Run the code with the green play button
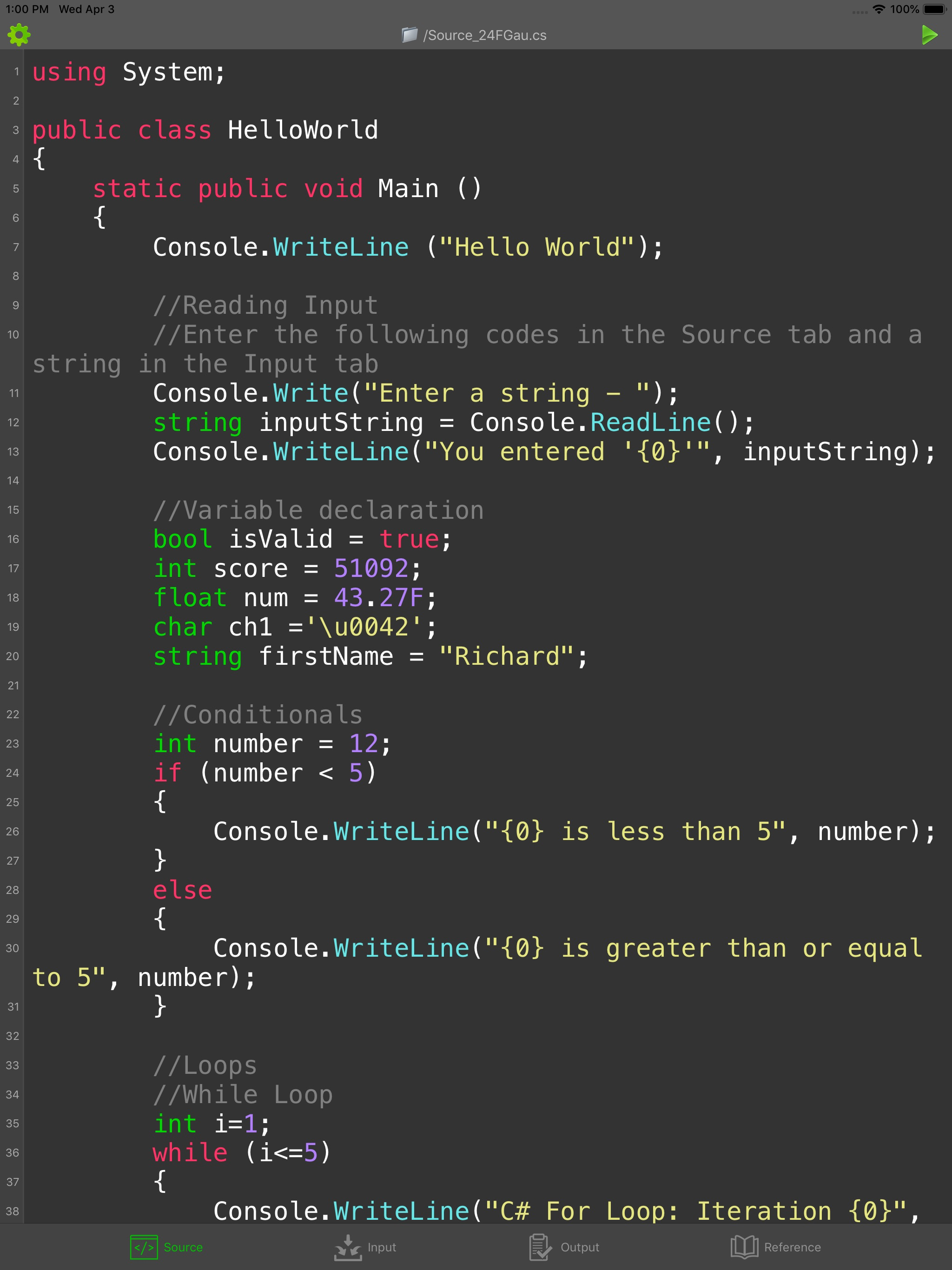 (x=929, y=35)
